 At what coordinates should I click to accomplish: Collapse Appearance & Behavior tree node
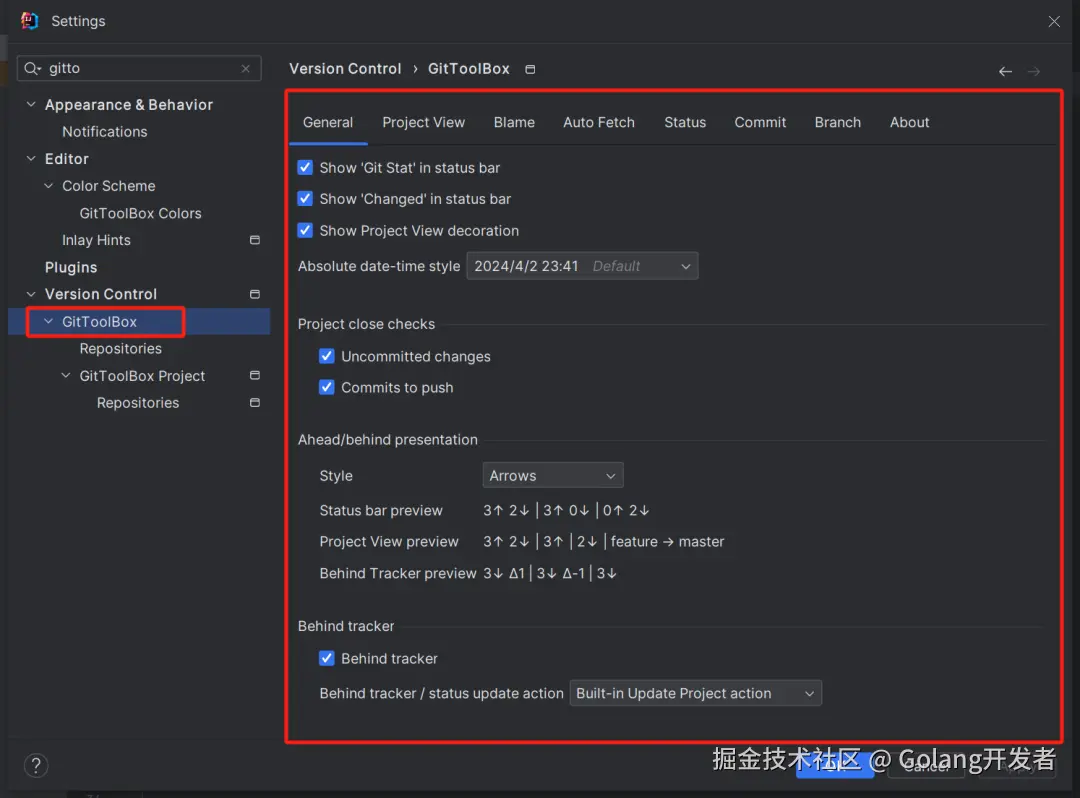coord(31,105)
